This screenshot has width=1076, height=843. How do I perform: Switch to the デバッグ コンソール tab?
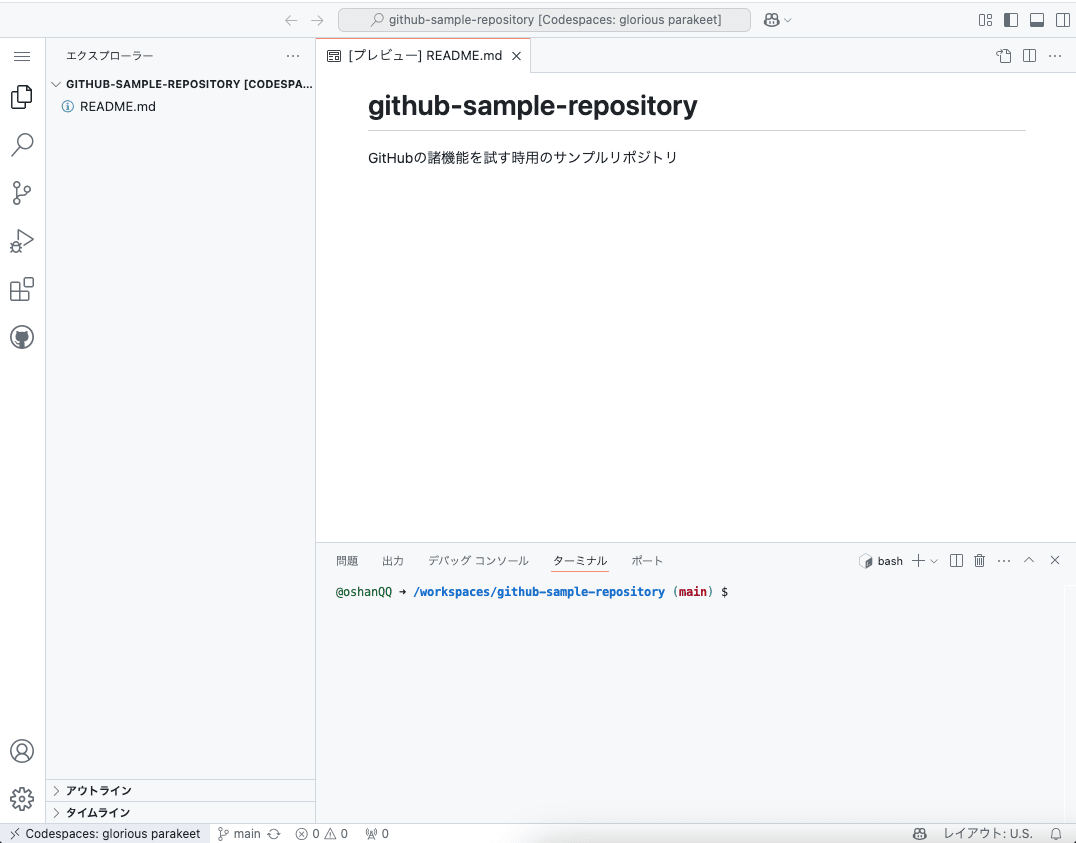478,561
